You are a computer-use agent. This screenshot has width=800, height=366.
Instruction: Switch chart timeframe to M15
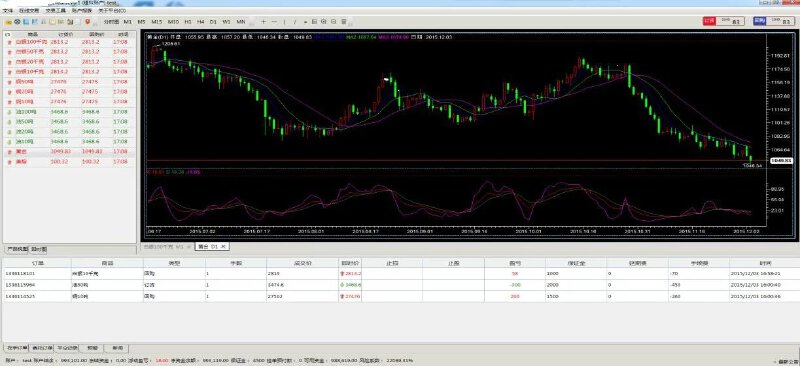click(157, 22)
